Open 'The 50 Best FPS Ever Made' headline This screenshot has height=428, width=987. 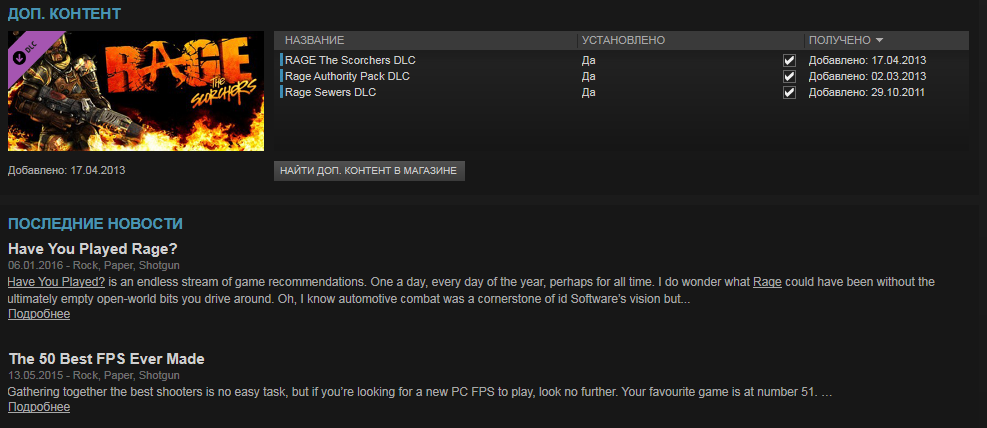click(x=106, y=358)
